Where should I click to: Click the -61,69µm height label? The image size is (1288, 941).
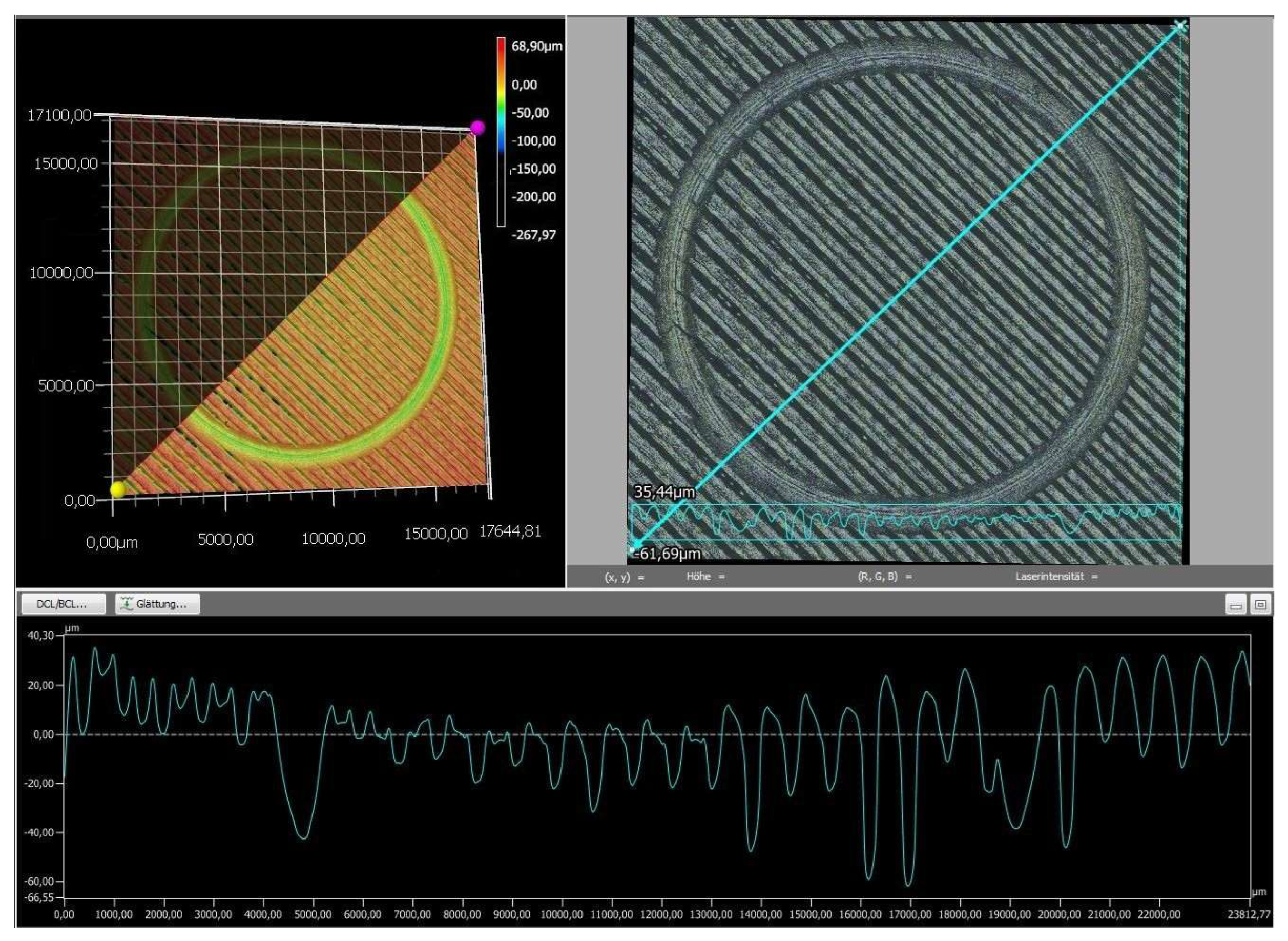pos(667,554)
